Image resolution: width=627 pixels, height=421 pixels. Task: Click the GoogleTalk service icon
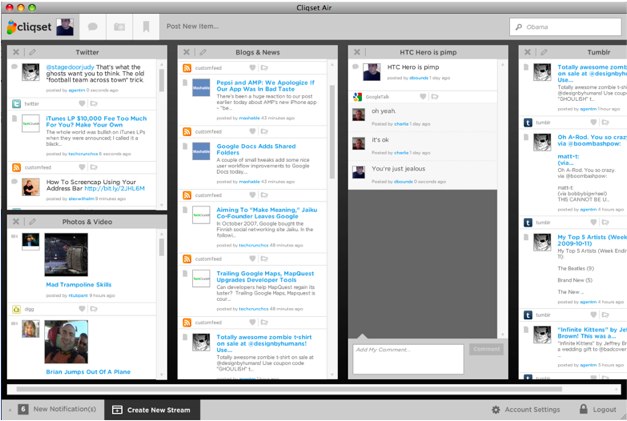click(357, 97)
